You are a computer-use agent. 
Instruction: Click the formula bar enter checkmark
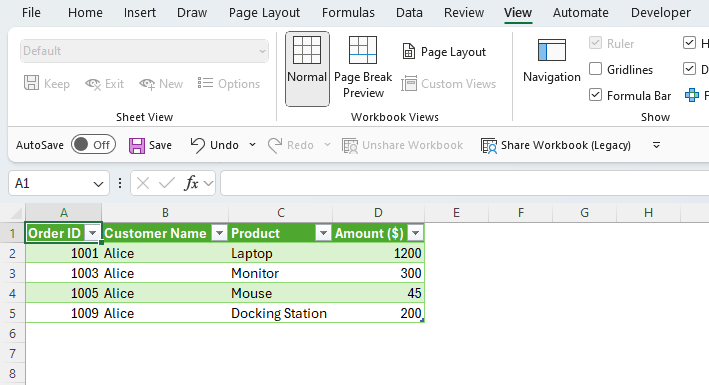[x=167, y=183]
